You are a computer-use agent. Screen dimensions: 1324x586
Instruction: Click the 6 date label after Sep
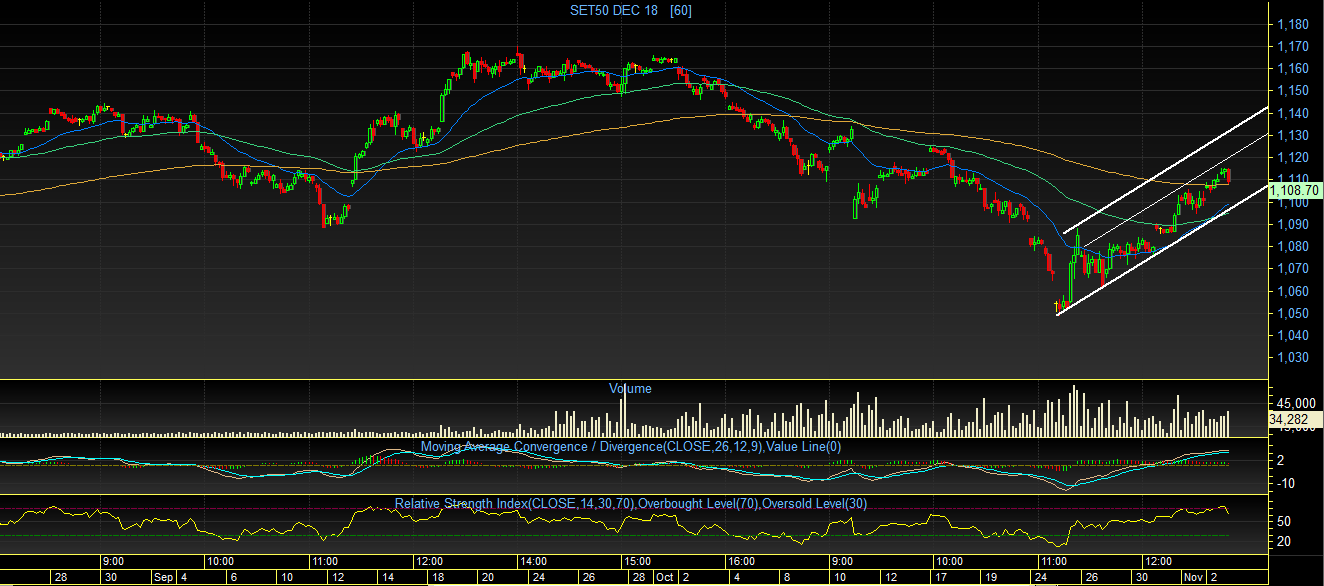(x=234, y=577)
